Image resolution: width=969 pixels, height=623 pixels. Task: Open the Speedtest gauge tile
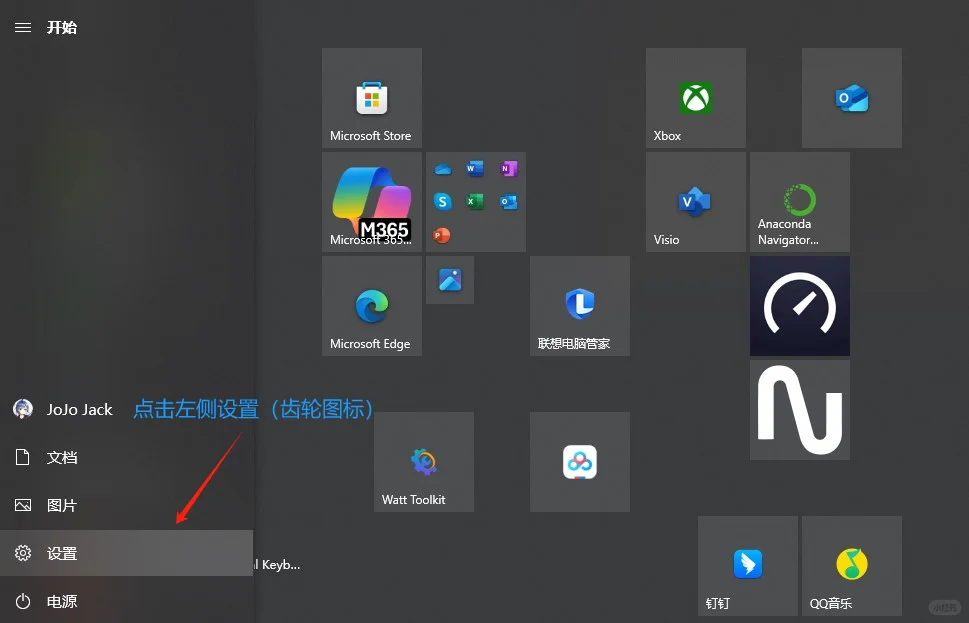tap(798, 306)
